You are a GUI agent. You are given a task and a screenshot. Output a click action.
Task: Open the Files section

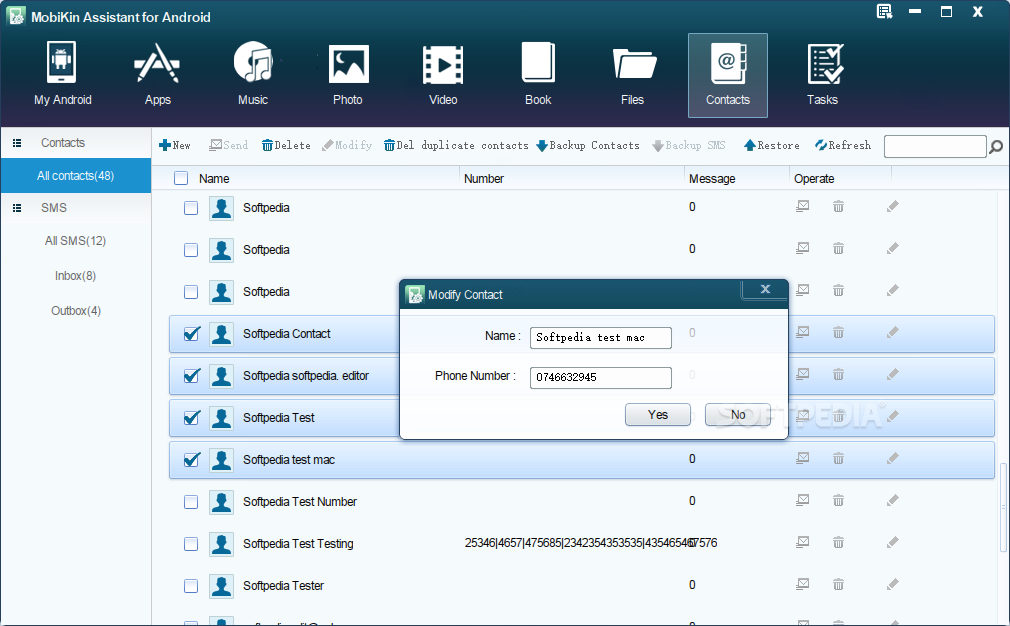point(633,75)
